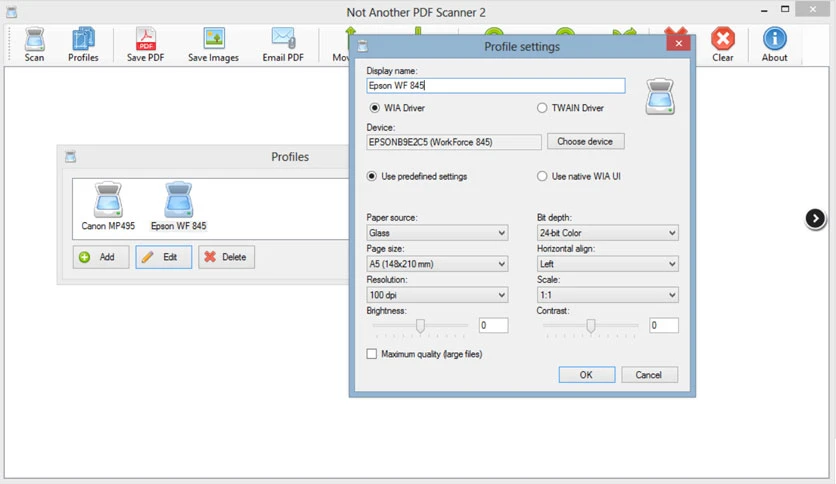Click the Save Images toolbar icon
This screenshot has width=836, height=484.
coord(213,45)
